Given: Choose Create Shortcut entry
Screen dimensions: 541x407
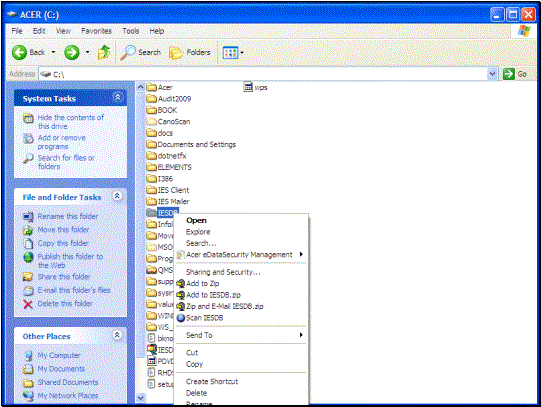Looking at the screenshot, I should pyautogui.click(x=212, y=381).
